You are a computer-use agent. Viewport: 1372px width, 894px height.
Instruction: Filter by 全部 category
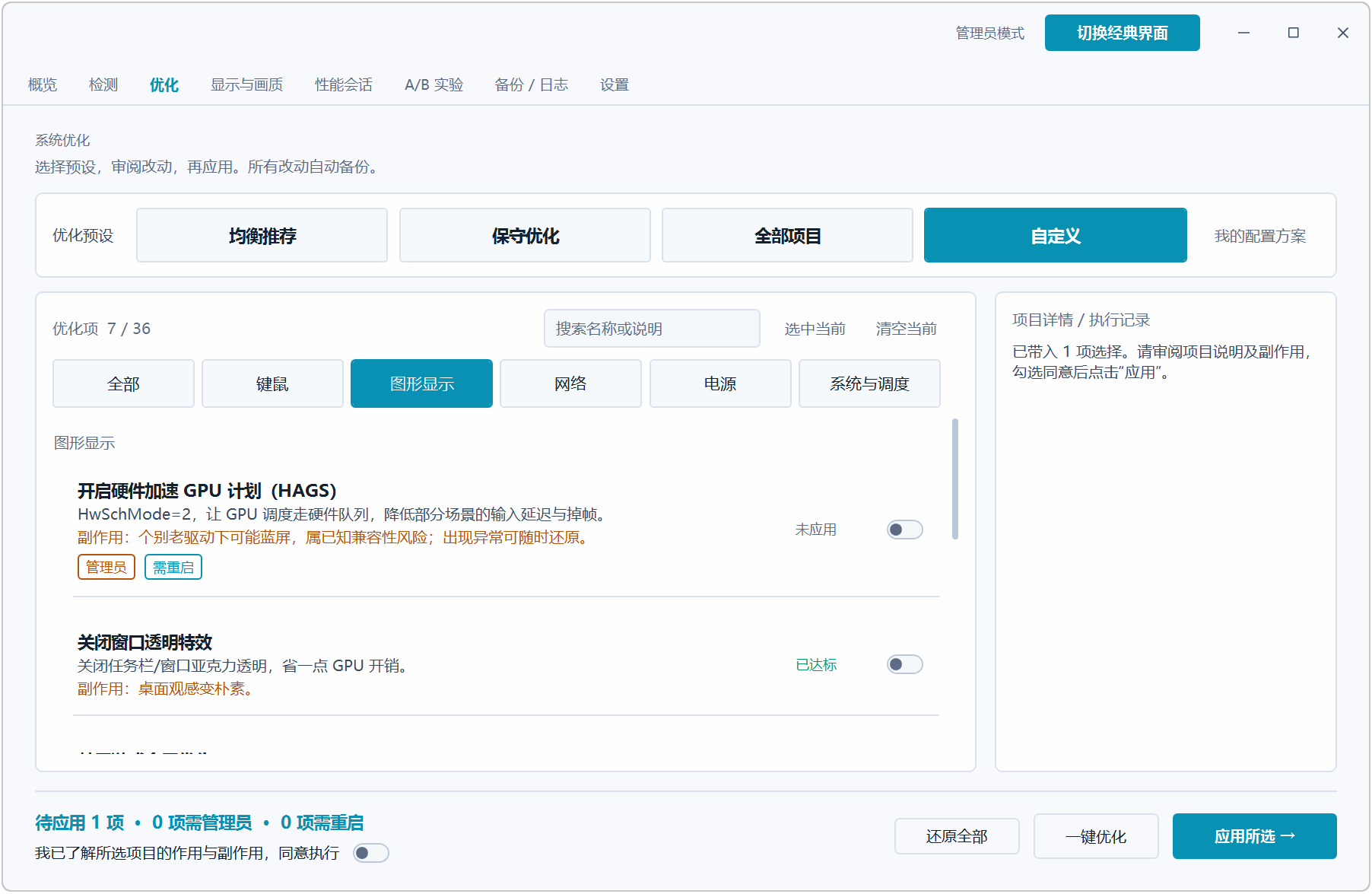[x=123, y=383]
